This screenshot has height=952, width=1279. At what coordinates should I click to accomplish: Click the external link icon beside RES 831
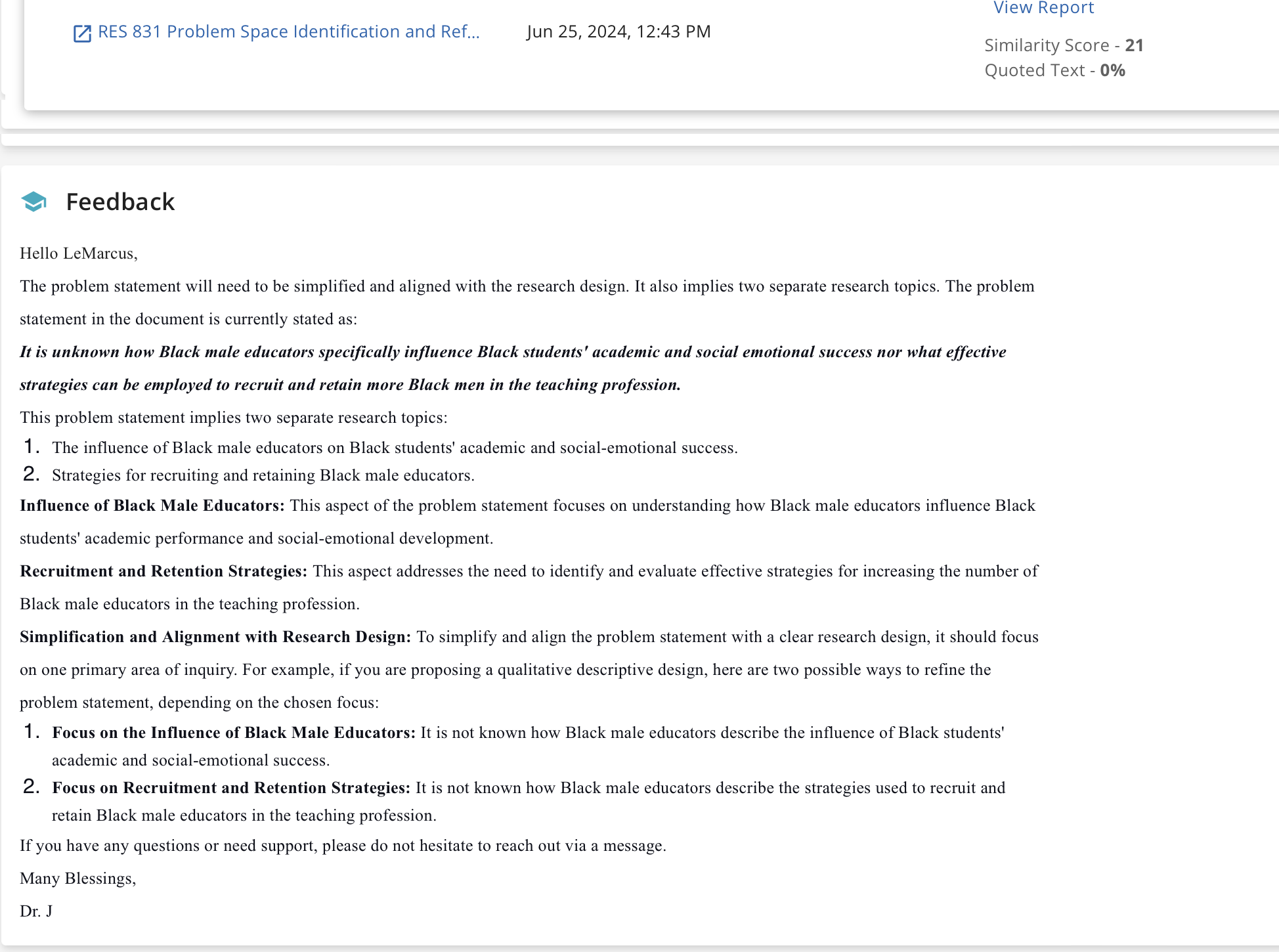(x=82, y=33)
